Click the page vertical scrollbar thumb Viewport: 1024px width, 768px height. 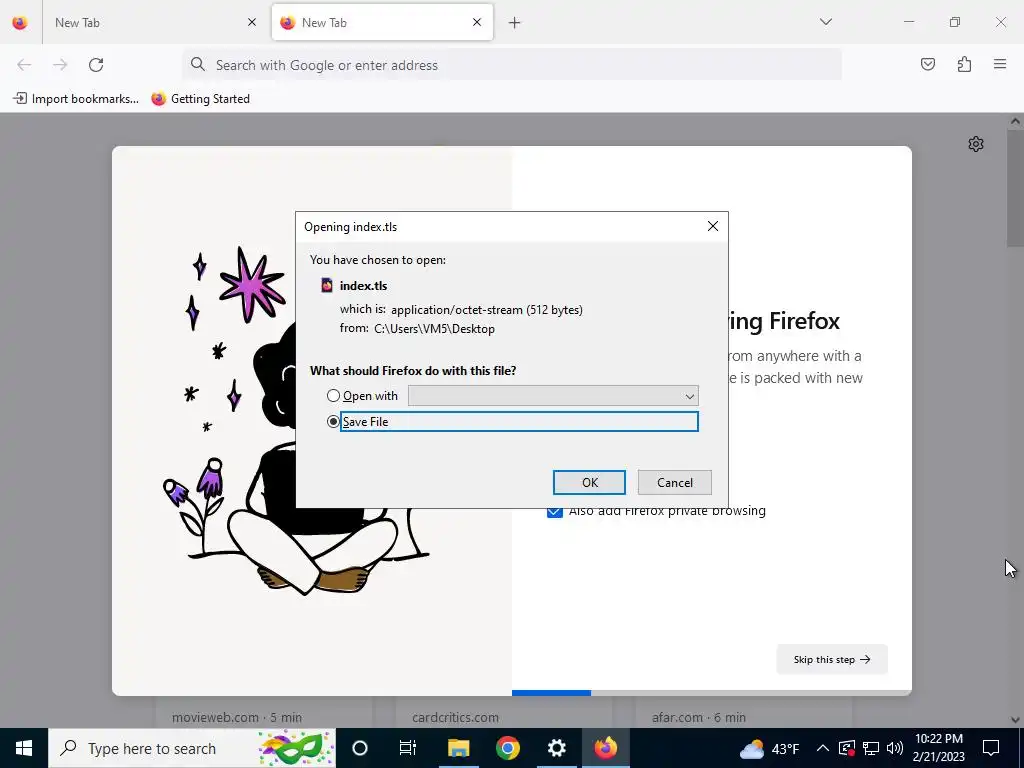click(x=1015, y=188)
